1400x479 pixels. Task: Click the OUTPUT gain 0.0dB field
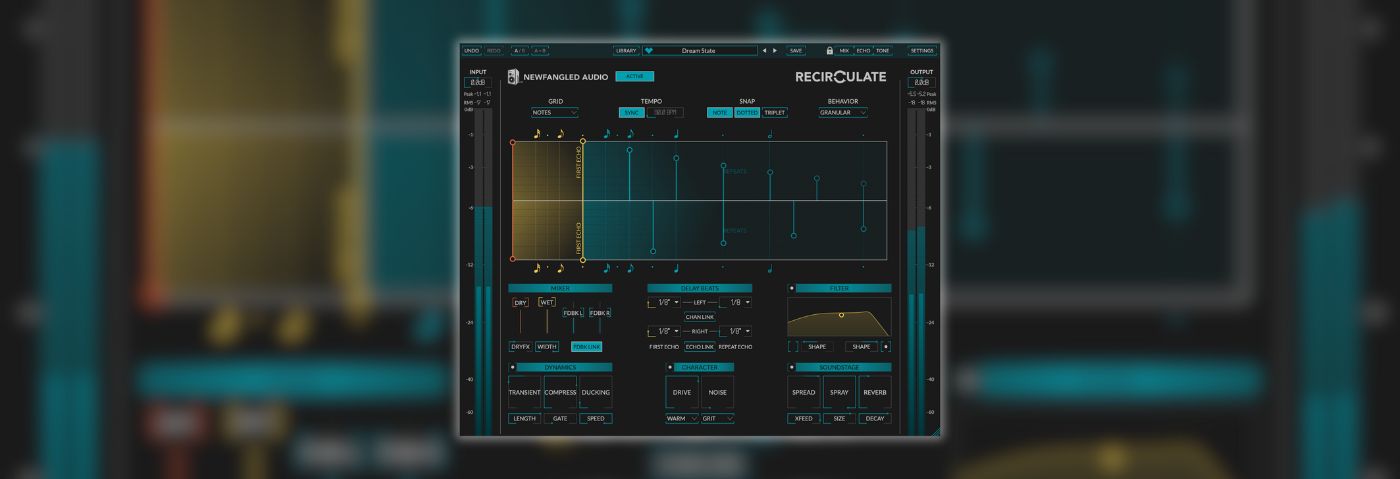pos(921,83)
